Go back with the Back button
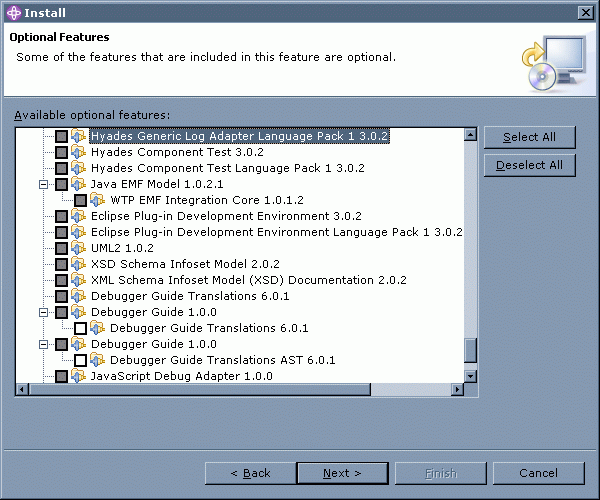Image resolution: width=600 pixels, height=500 pixels. (x=251, y=474)
